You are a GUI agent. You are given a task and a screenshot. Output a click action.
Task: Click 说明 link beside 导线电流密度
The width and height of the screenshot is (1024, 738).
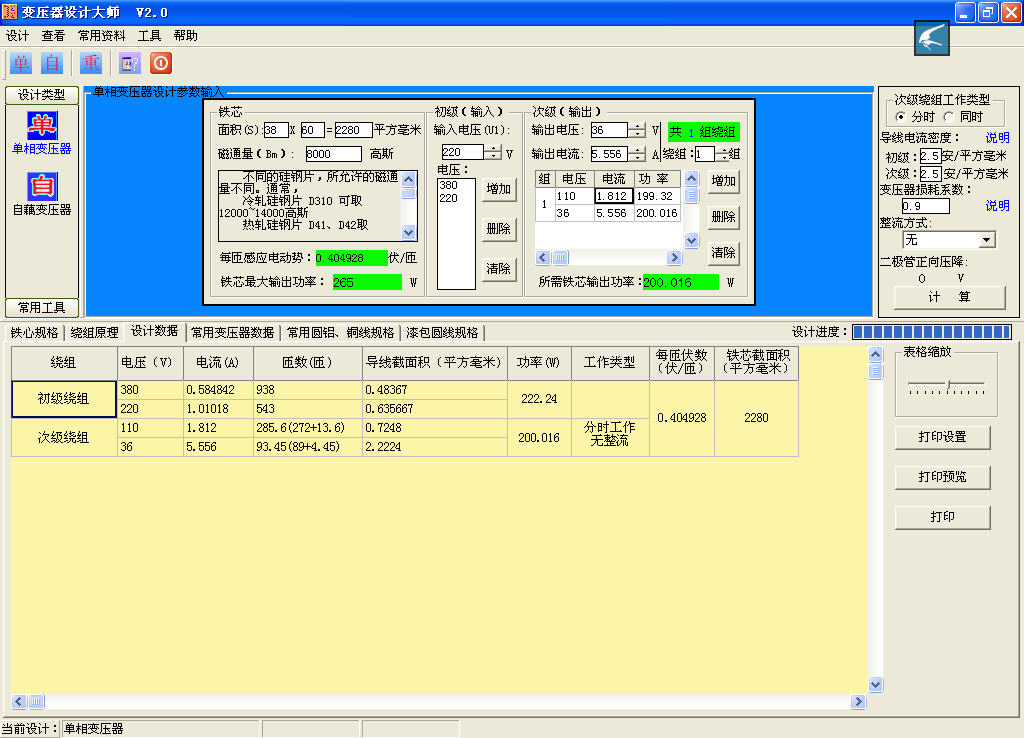[x=997, y=138]
